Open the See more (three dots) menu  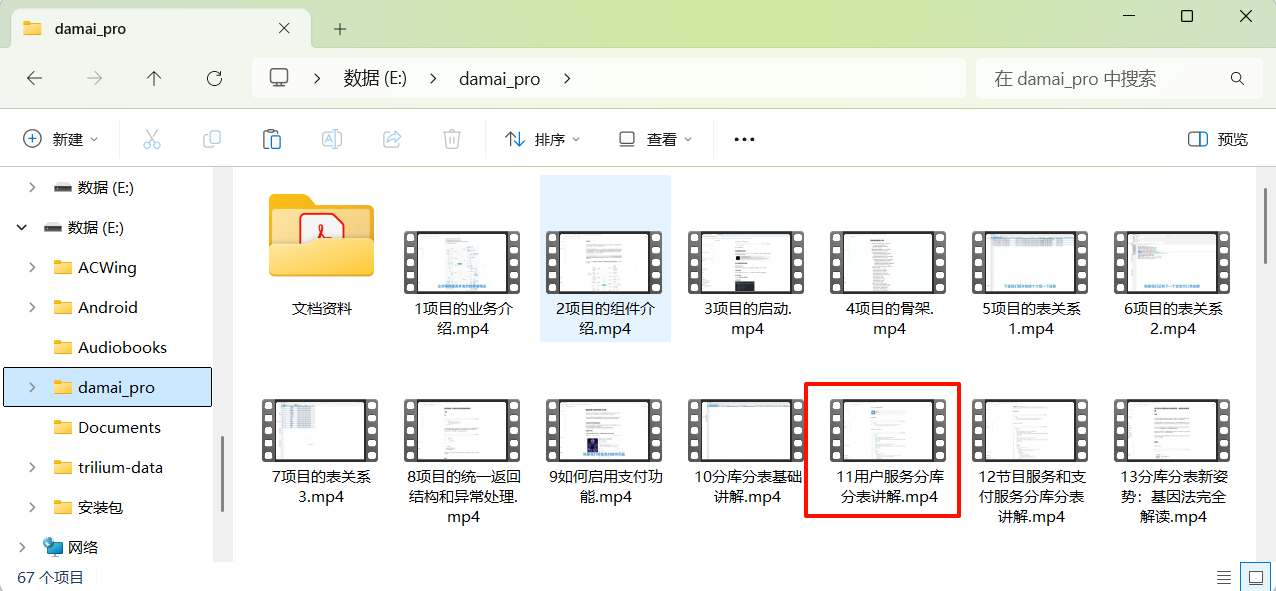tap(744, 139)
